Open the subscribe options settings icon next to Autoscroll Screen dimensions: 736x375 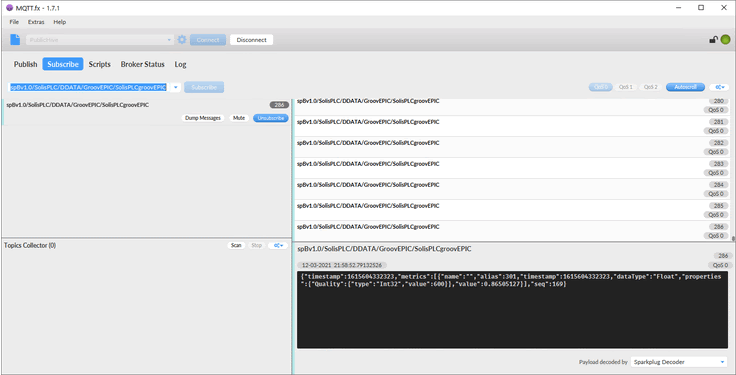pyautogui.click(x=719, y=87)
